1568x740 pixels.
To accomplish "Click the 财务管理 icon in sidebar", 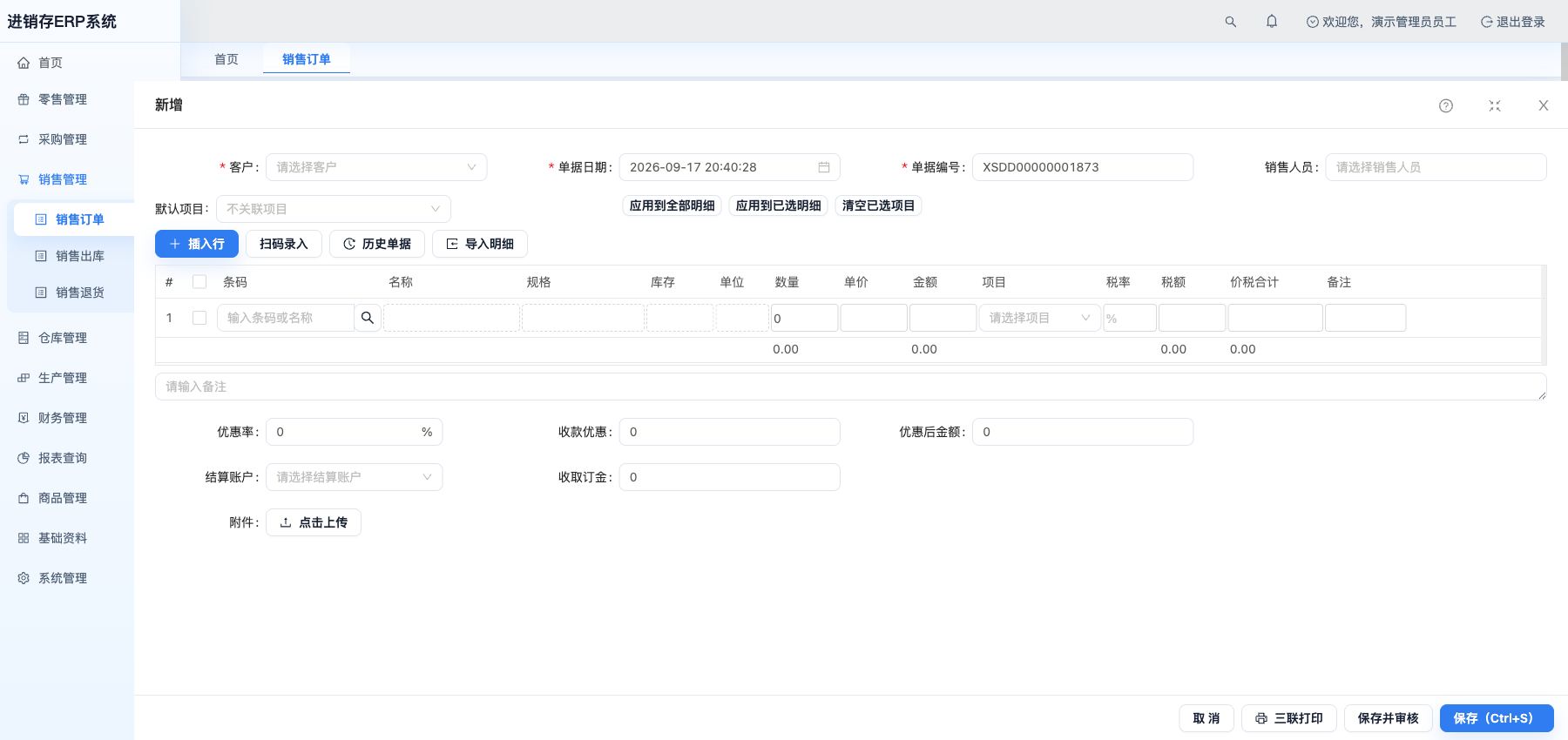I will (x=24, y=418).
